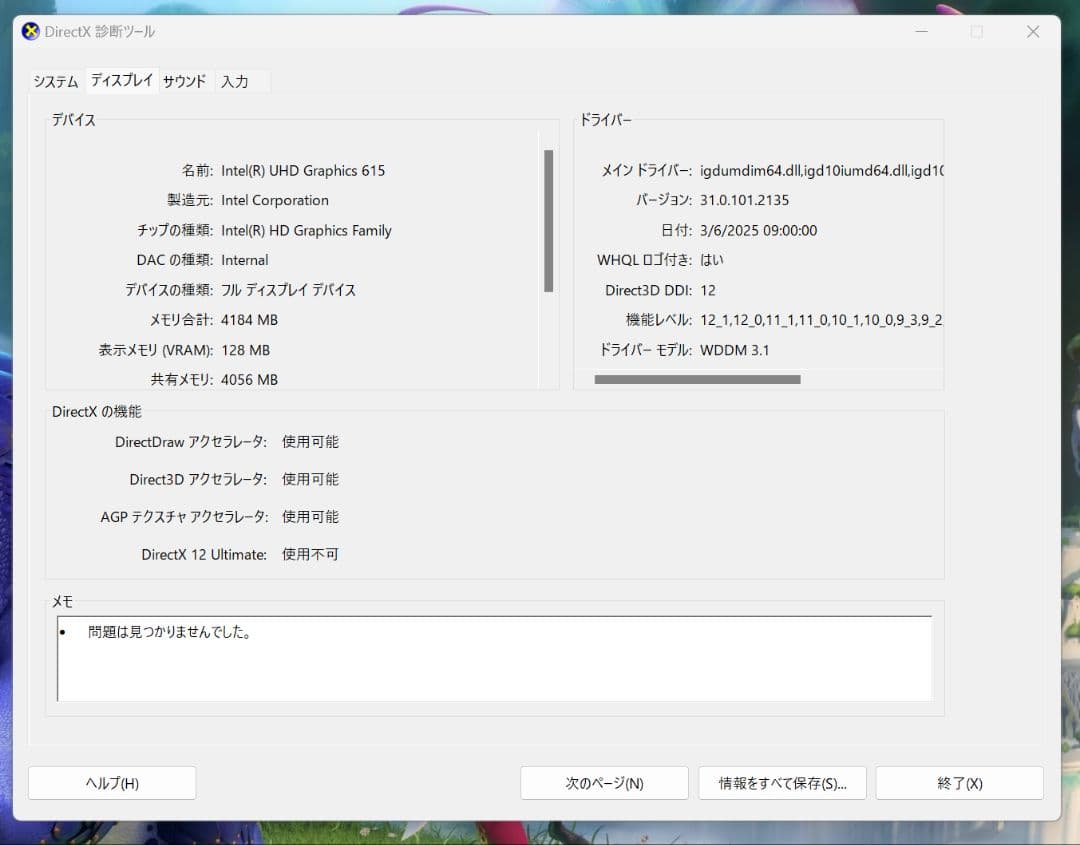Switch to the システム tab
The width and height of the screenshot is (1080, 845).
click(x=55, y=81)
